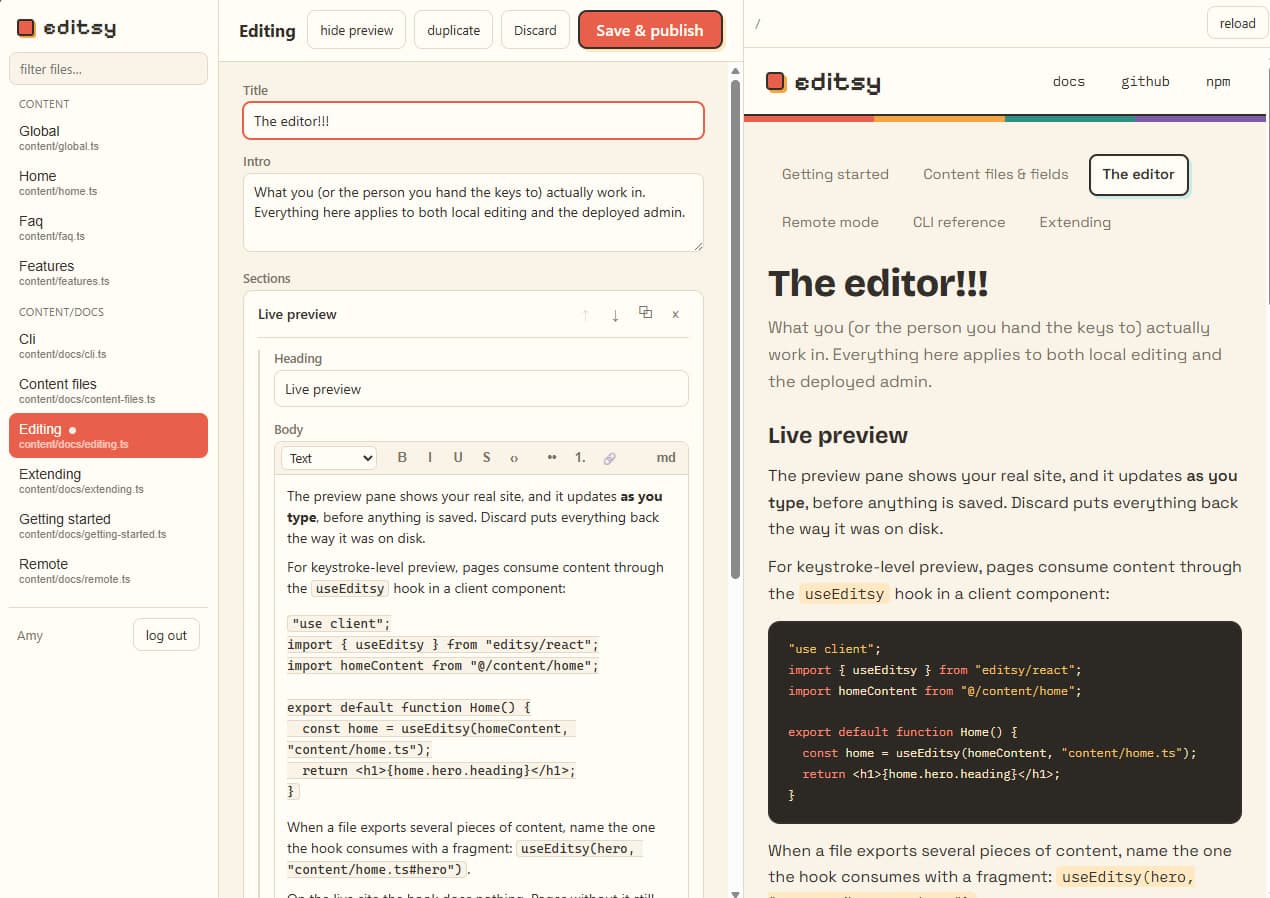
Task: Open the Features content file
Action: coord(108,273)
